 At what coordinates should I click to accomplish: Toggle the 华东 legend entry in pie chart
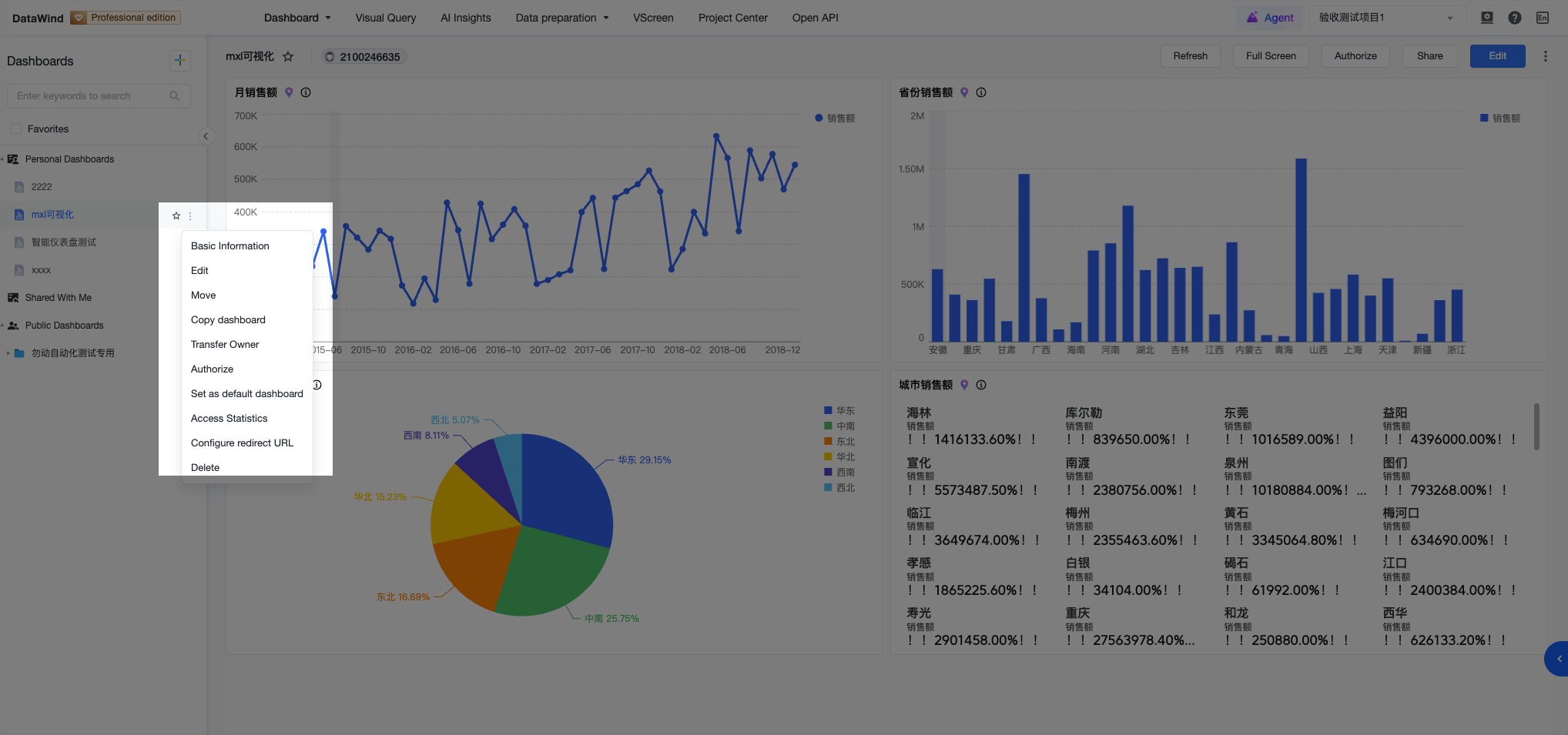click(839, 411)
